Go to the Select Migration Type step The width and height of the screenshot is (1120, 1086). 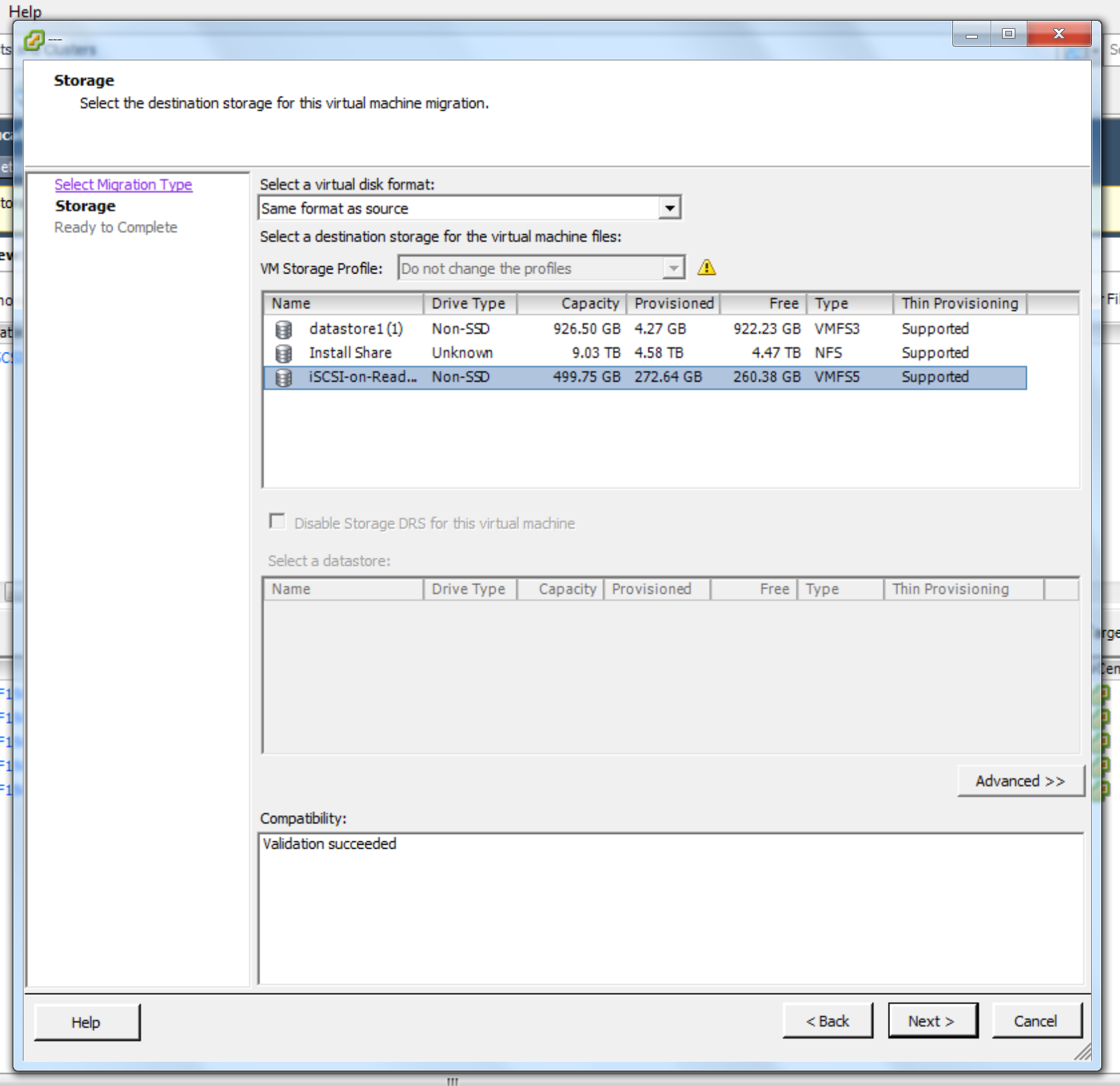pyautogui.click(x=123, y=184)
